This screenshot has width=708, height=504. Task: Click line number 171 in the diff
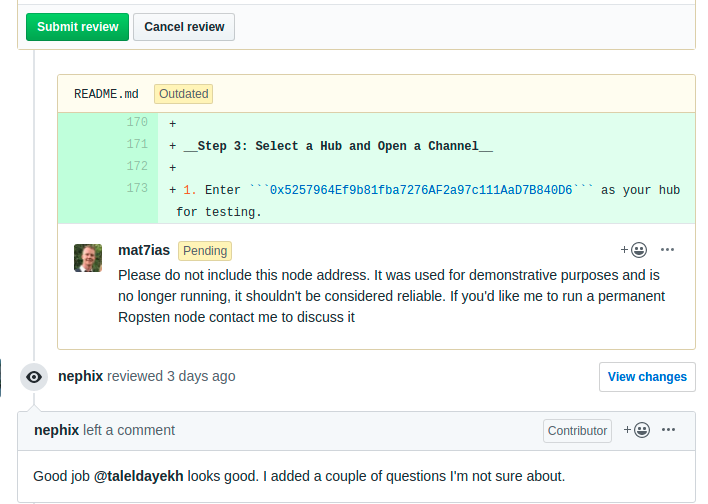[x=137, y=144]
